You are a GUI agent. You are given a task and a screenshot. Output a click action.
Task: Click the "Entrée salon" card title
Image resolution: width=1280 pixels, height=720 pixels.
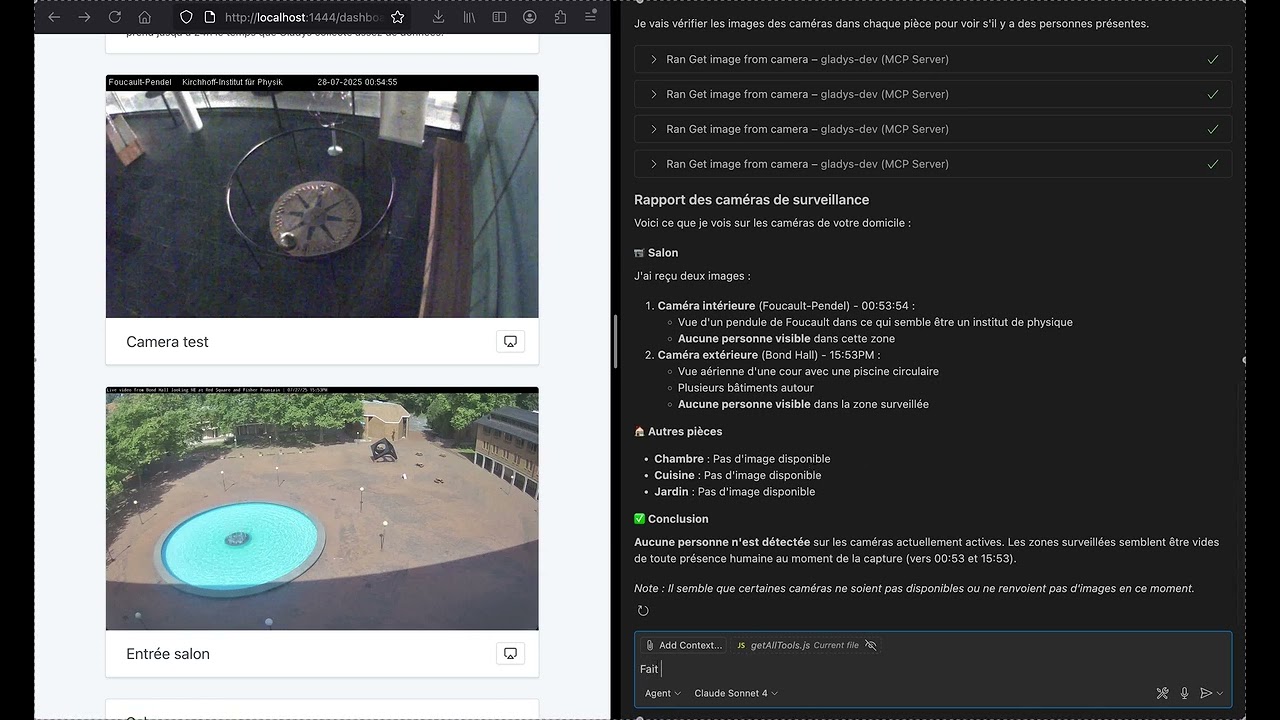click(x=168, y=654)
